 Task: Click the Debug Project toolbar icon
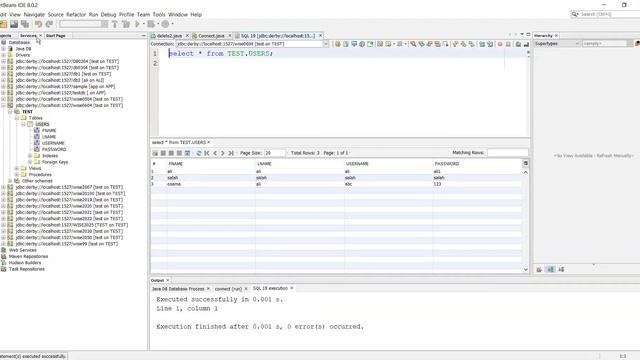pos(151,24)
